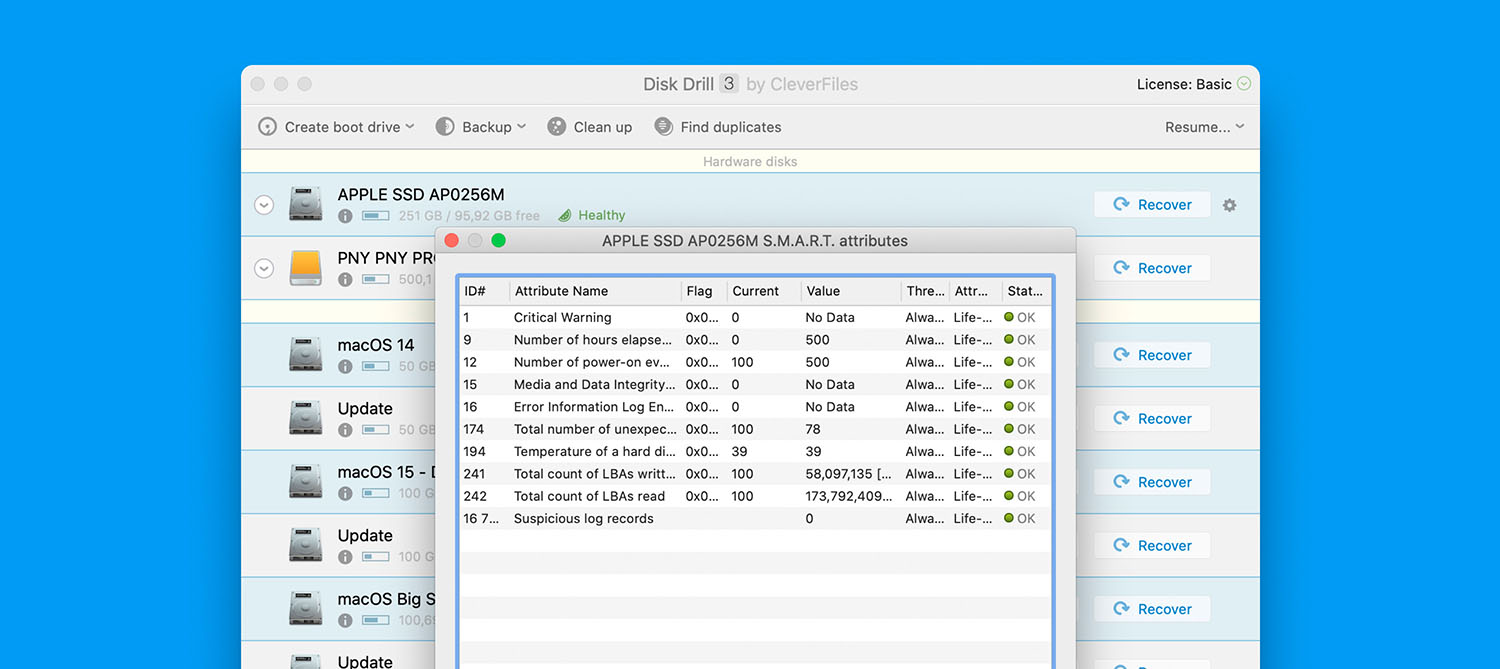Click OK status dot of Suspicious log records
This screenshot has width=1500, height=669.
point(1009,518)
